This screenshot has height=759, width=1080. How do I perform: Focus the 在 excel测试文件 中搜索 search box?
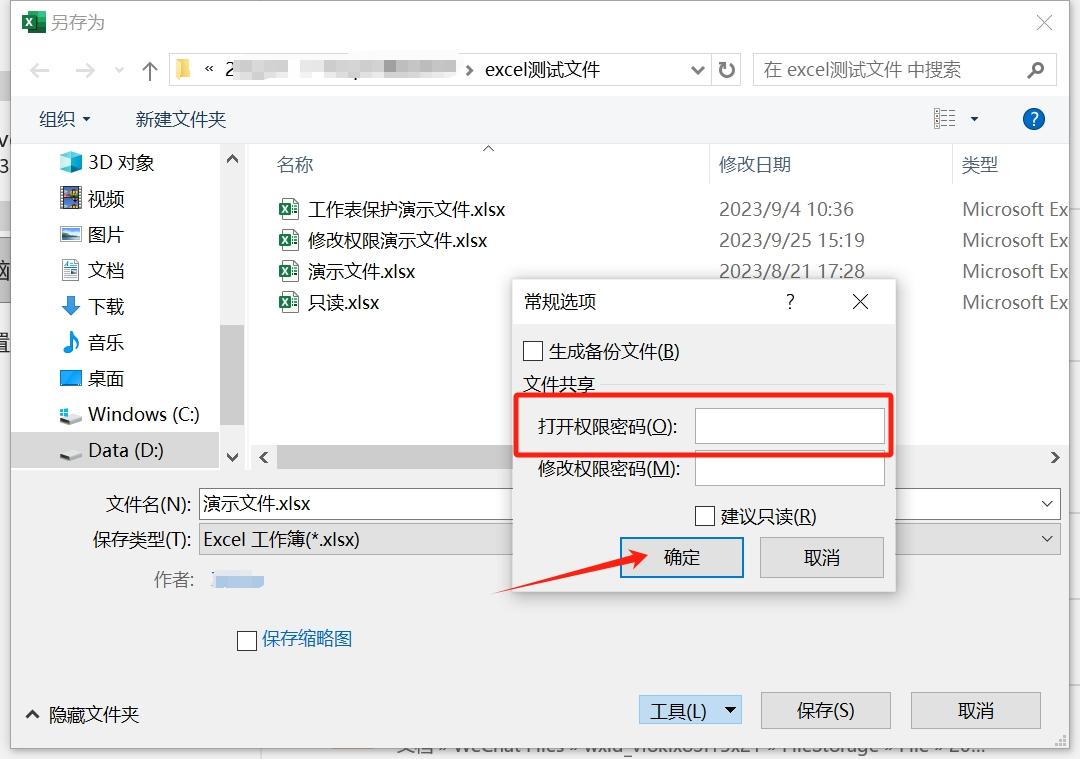pyautogui.click(x=904, y=70)
